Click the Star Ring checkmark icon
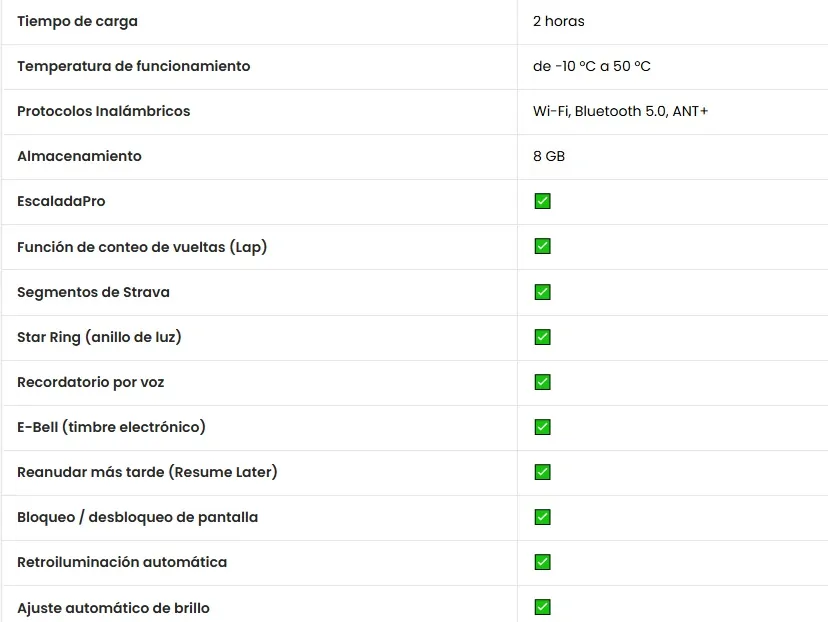The image size is (828, 622). (542, 337)
